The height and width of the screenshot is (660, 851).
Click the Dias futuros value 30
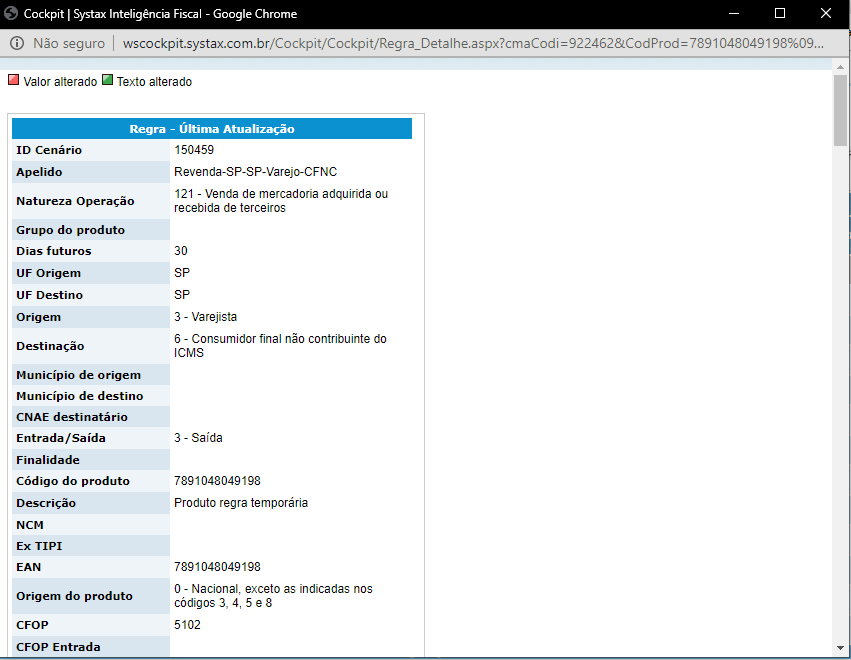(181, 251)
